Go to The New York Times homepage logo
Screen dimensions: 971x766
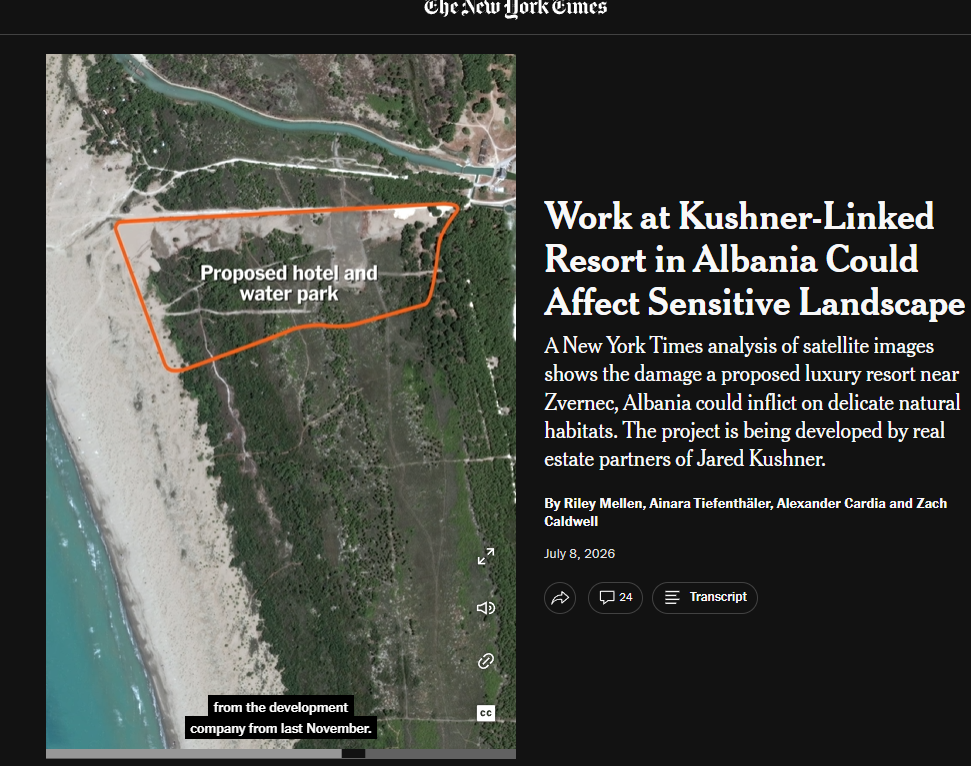[515, 9]
